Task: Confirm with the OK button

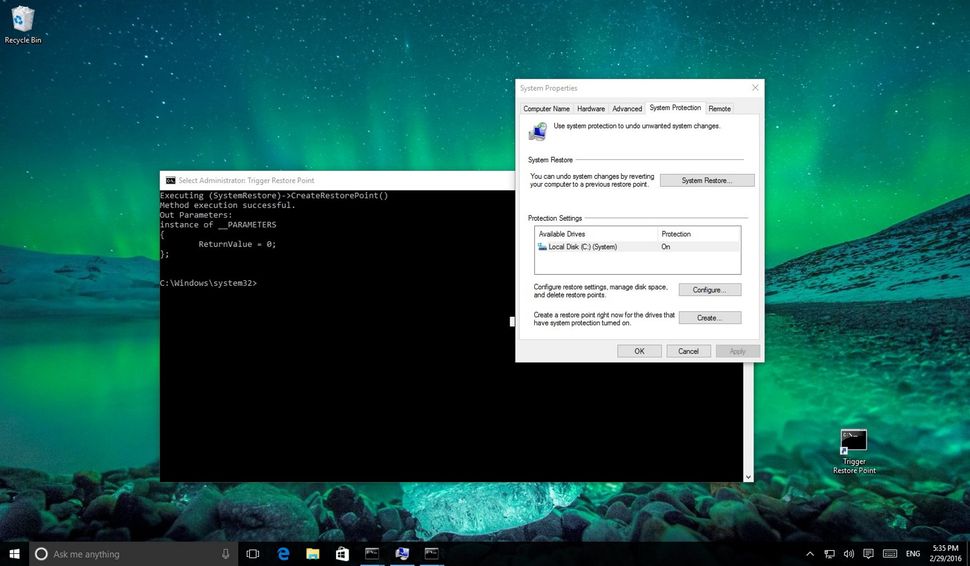Action: (639, 351)
